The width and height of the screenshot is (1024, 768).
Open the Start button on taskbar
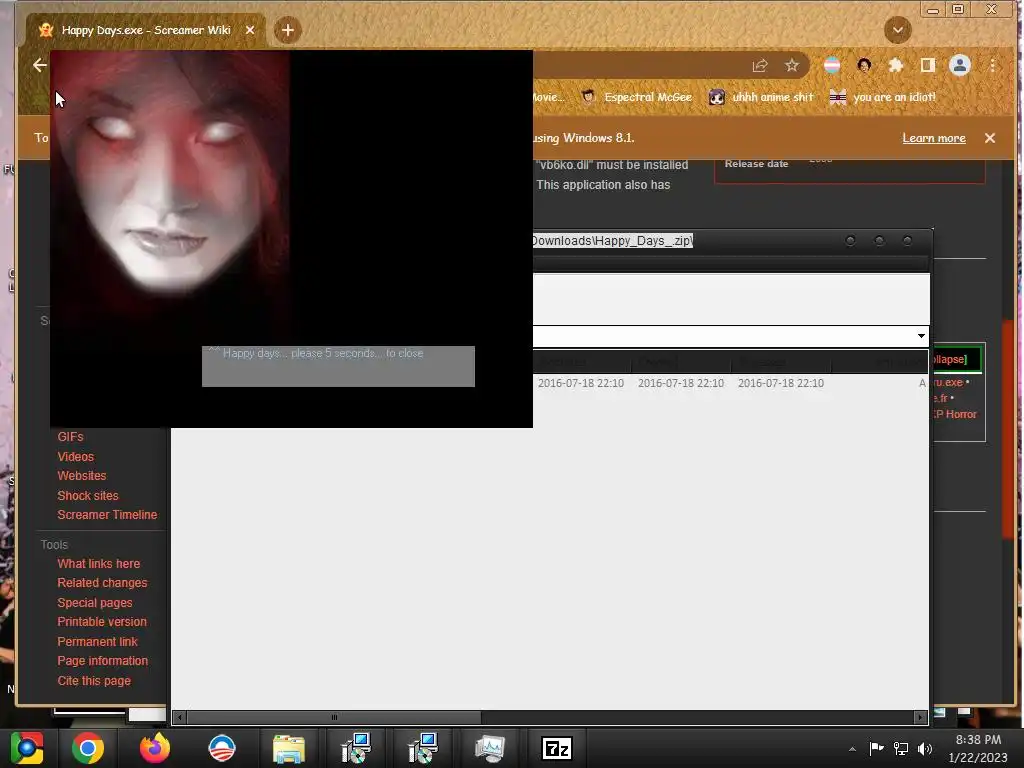click(27, 748)
